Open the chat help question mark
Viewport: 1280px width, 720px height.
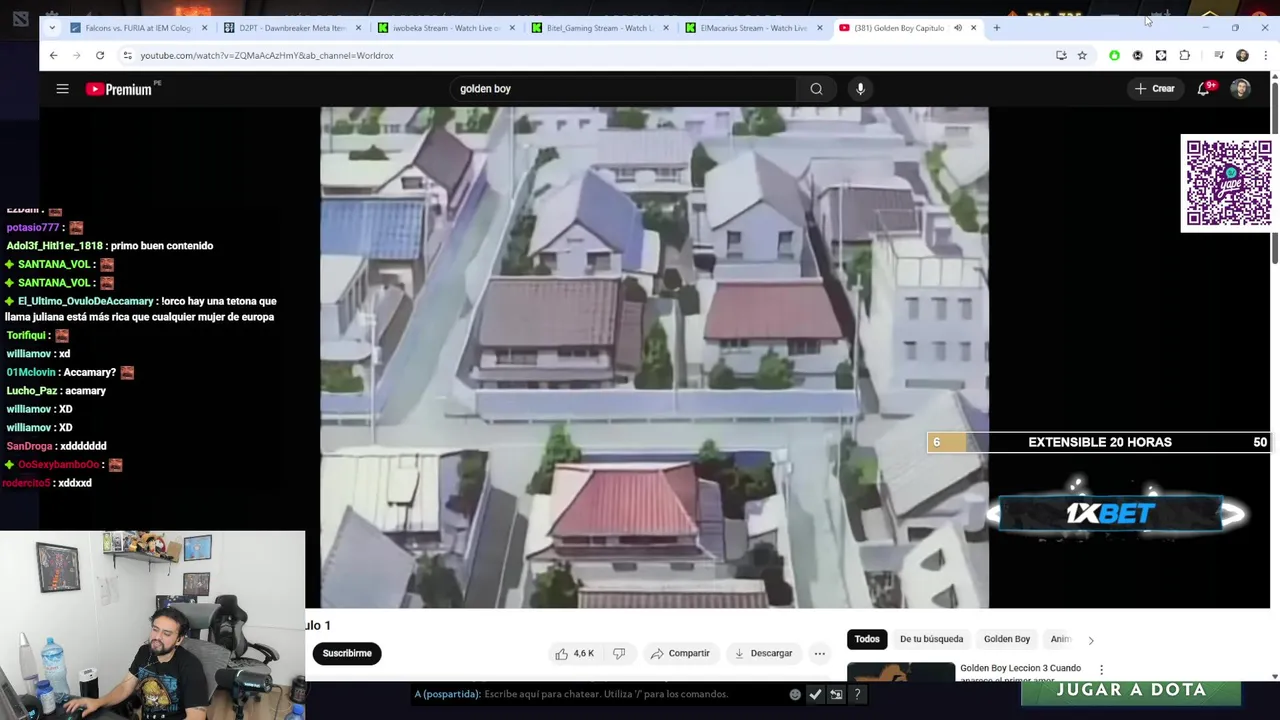coord(857,694)
